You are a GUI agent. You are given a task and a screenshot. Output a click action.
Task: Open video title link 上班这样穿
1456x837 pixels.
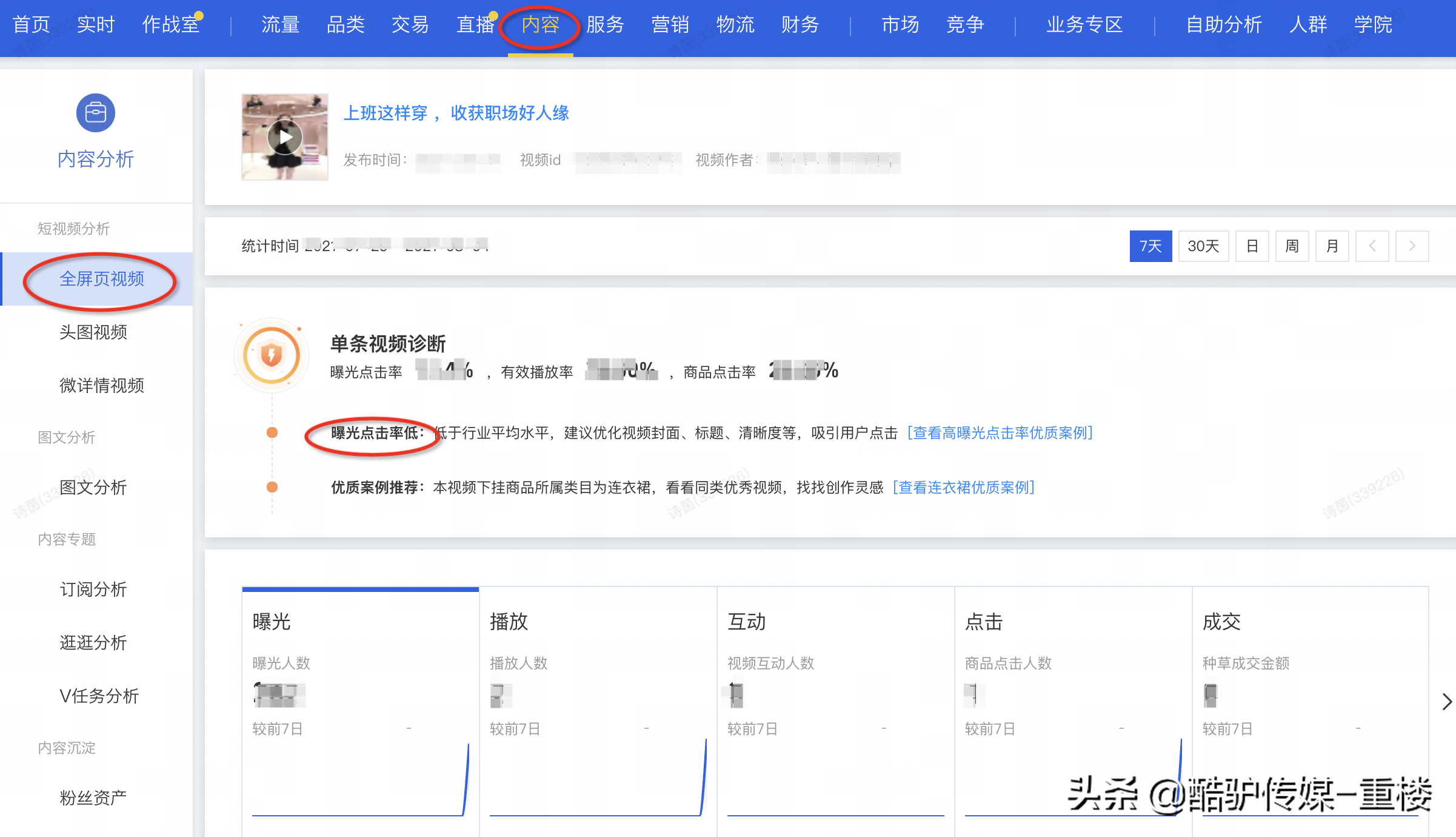point(456,113)
